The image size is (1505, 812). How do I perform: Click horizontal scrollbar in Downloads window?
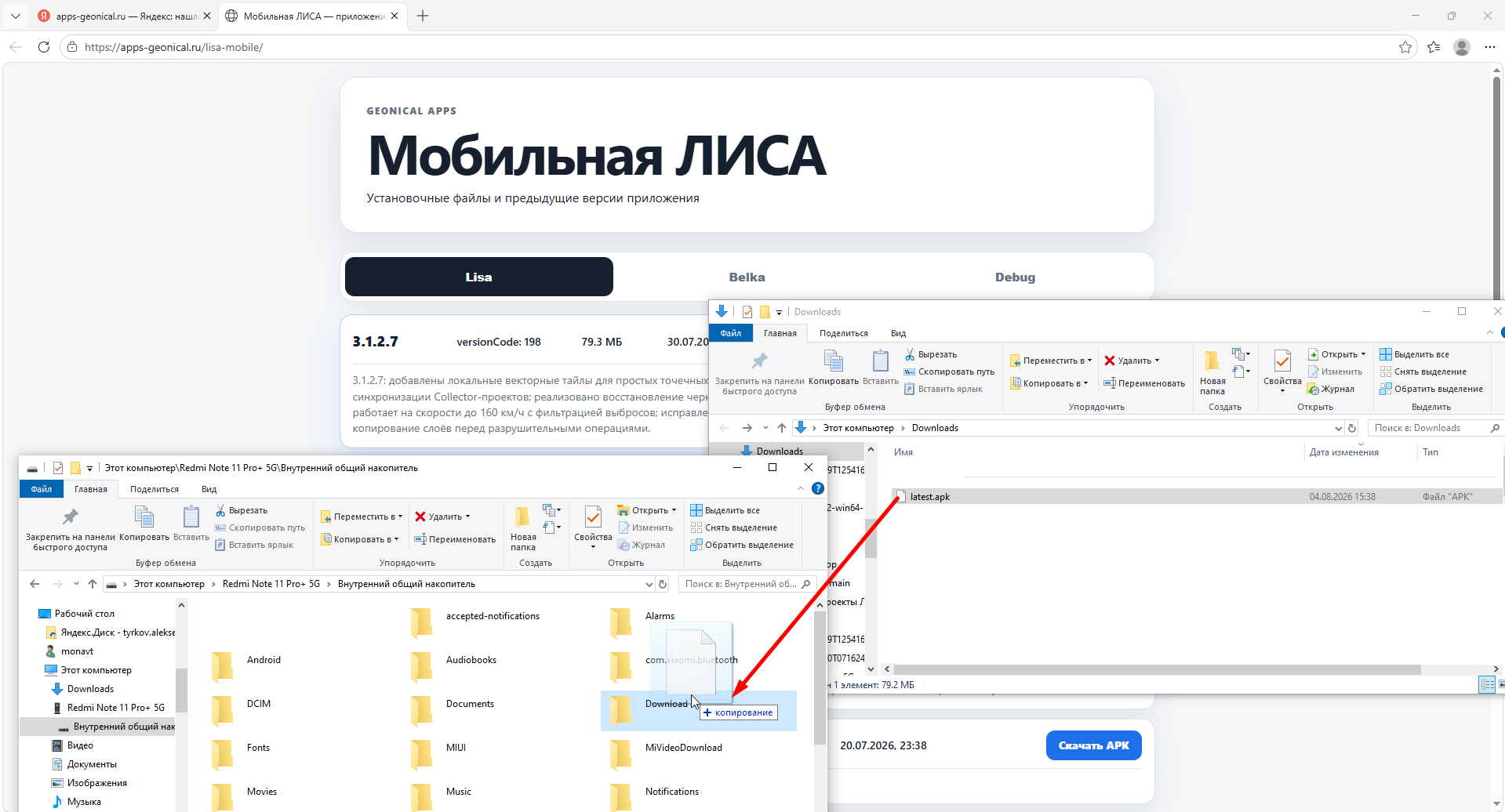pos(1157,669)
